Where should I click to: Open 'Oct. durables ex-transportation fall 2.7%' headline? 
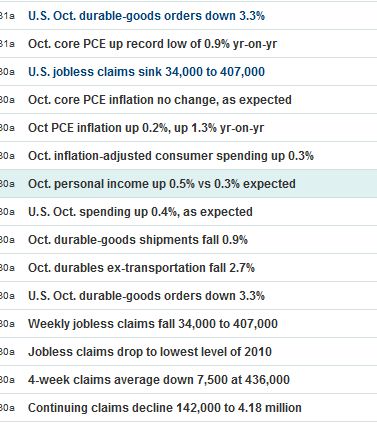pyautogui.click(x=141, y=268)
